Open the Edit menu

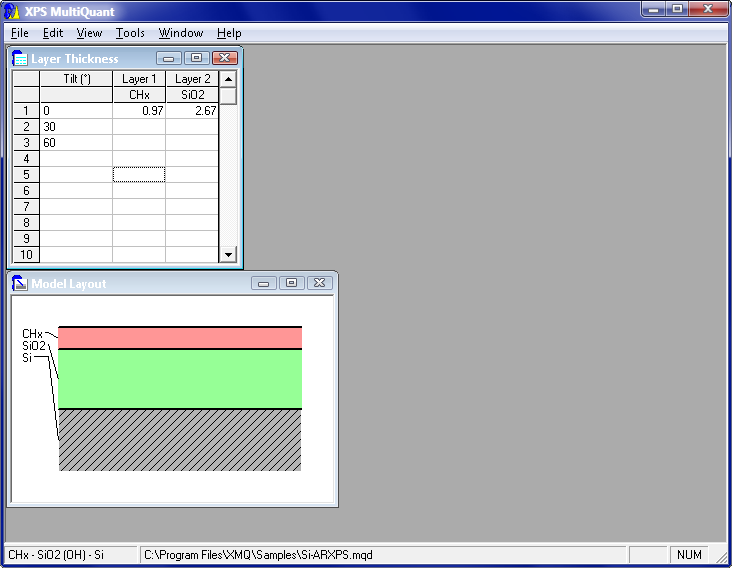point(52,33)
